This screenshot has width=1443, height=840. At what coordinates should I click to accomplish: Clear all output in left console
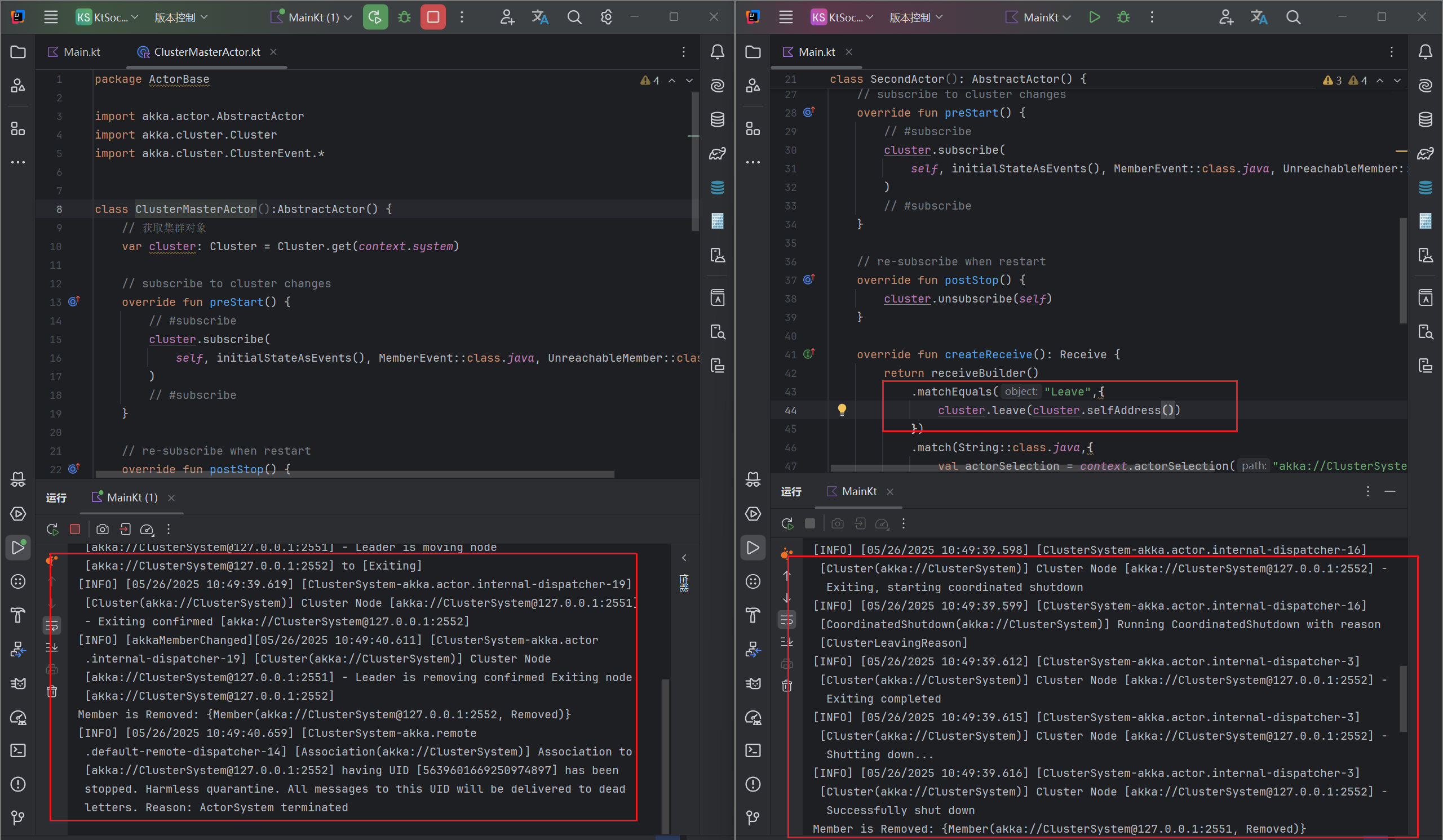[x=52, y=691]
